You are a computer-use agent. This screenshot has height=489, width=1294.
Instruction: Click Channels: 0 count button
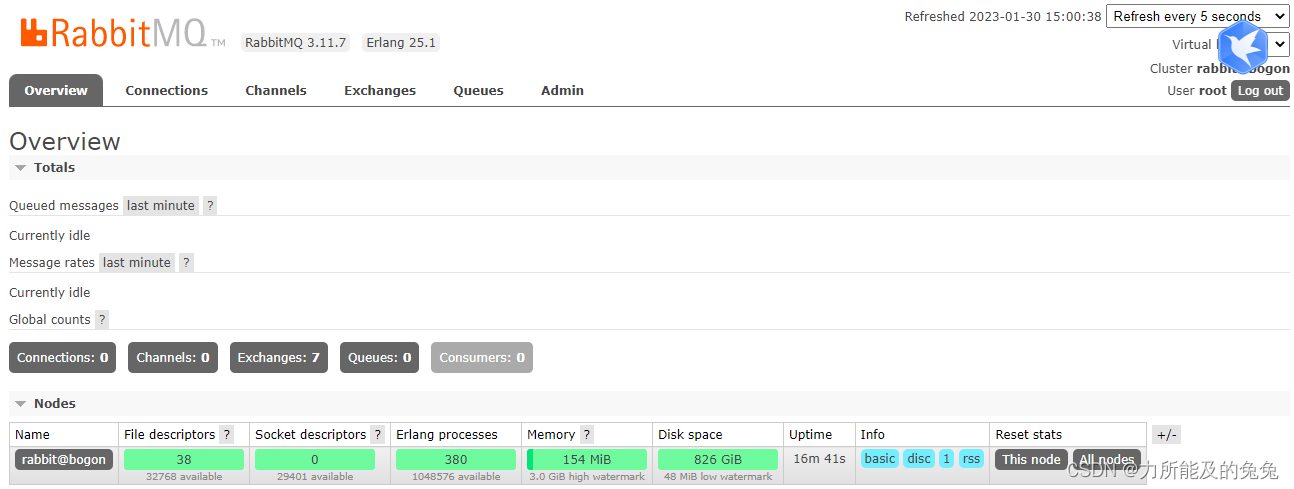[x=173, y=357]
